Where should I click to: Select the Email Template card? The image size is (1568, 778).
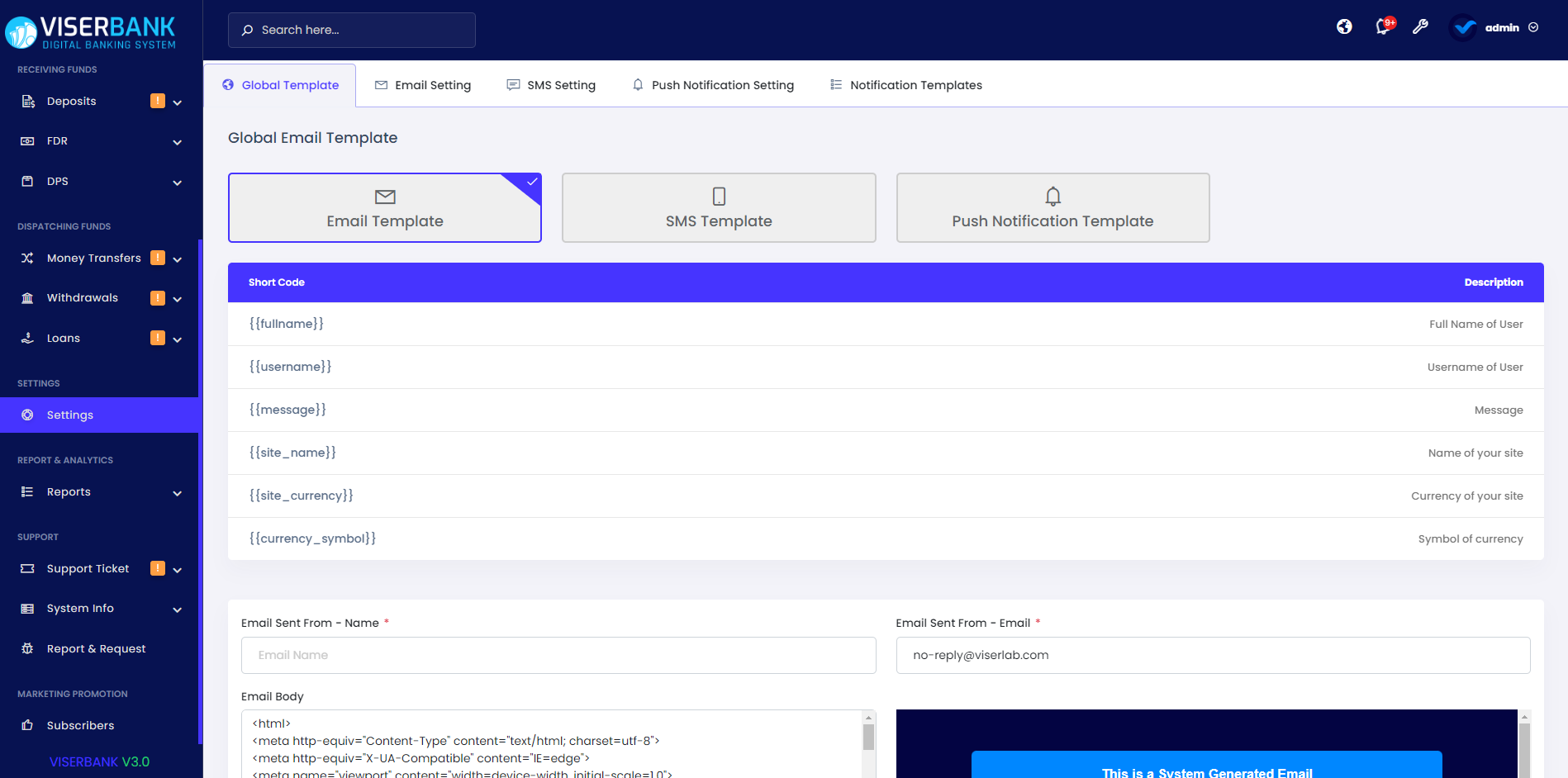point(384,207)
